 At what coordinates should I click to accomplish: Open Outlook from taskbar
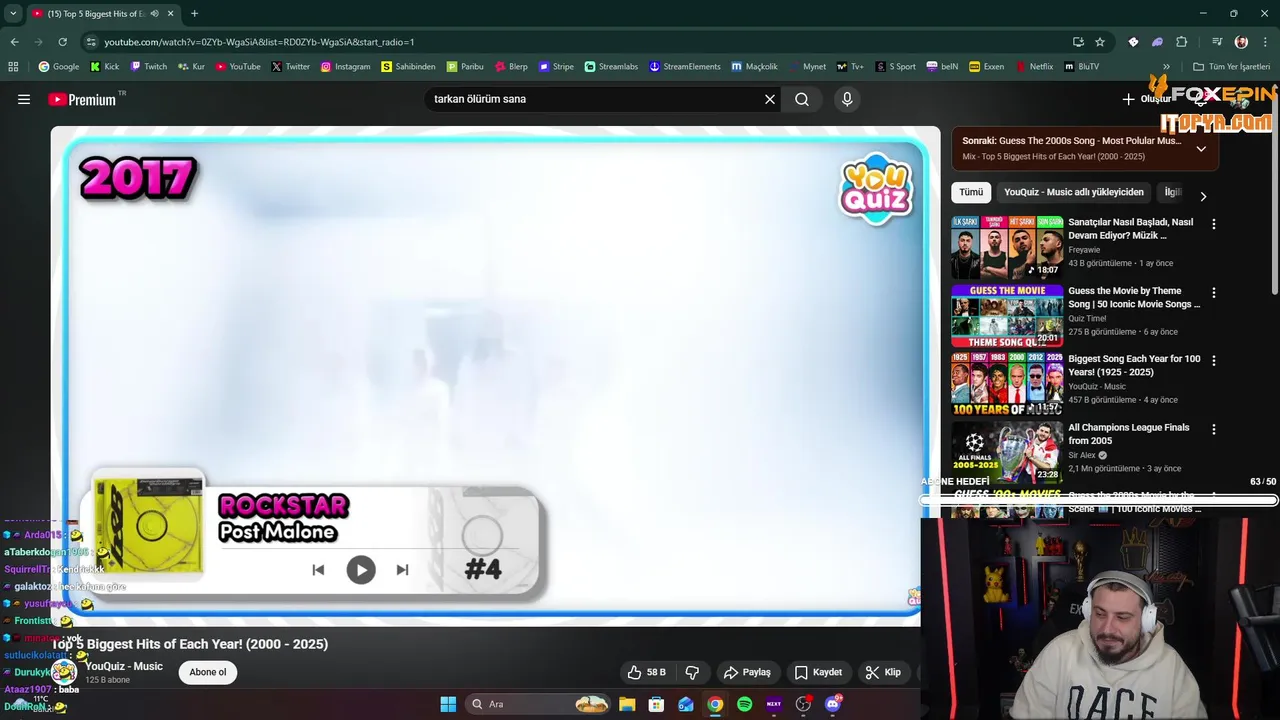tap(686, 704)
